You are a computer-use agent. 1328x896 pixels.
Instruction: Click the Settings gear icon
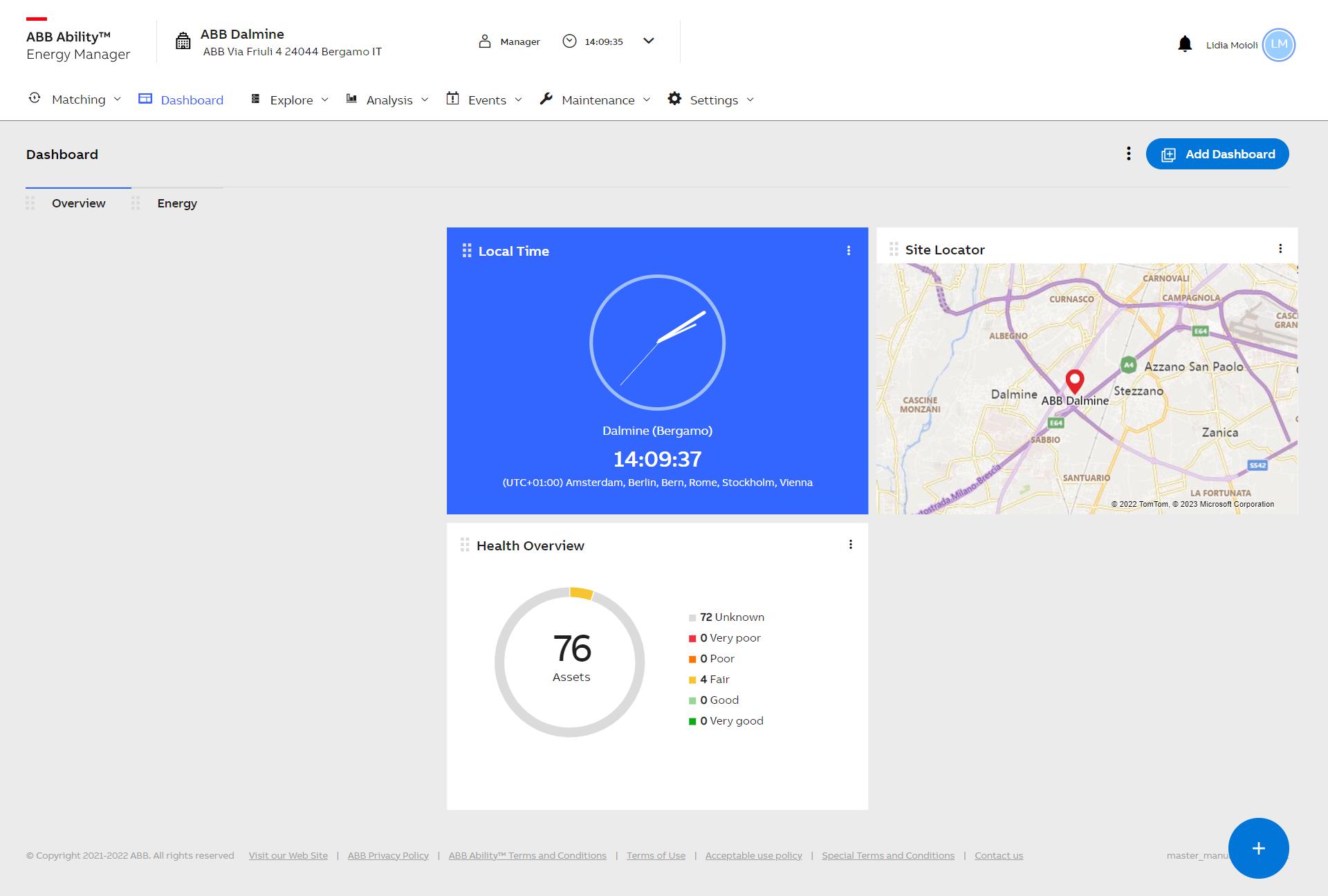[674, 99]
